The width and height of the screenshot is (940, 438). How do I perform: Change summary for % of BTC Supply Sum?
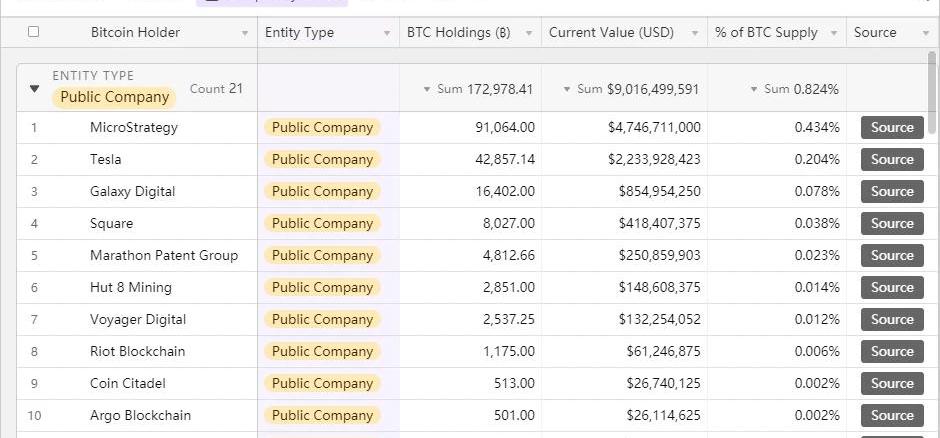(x=795, y=89)
